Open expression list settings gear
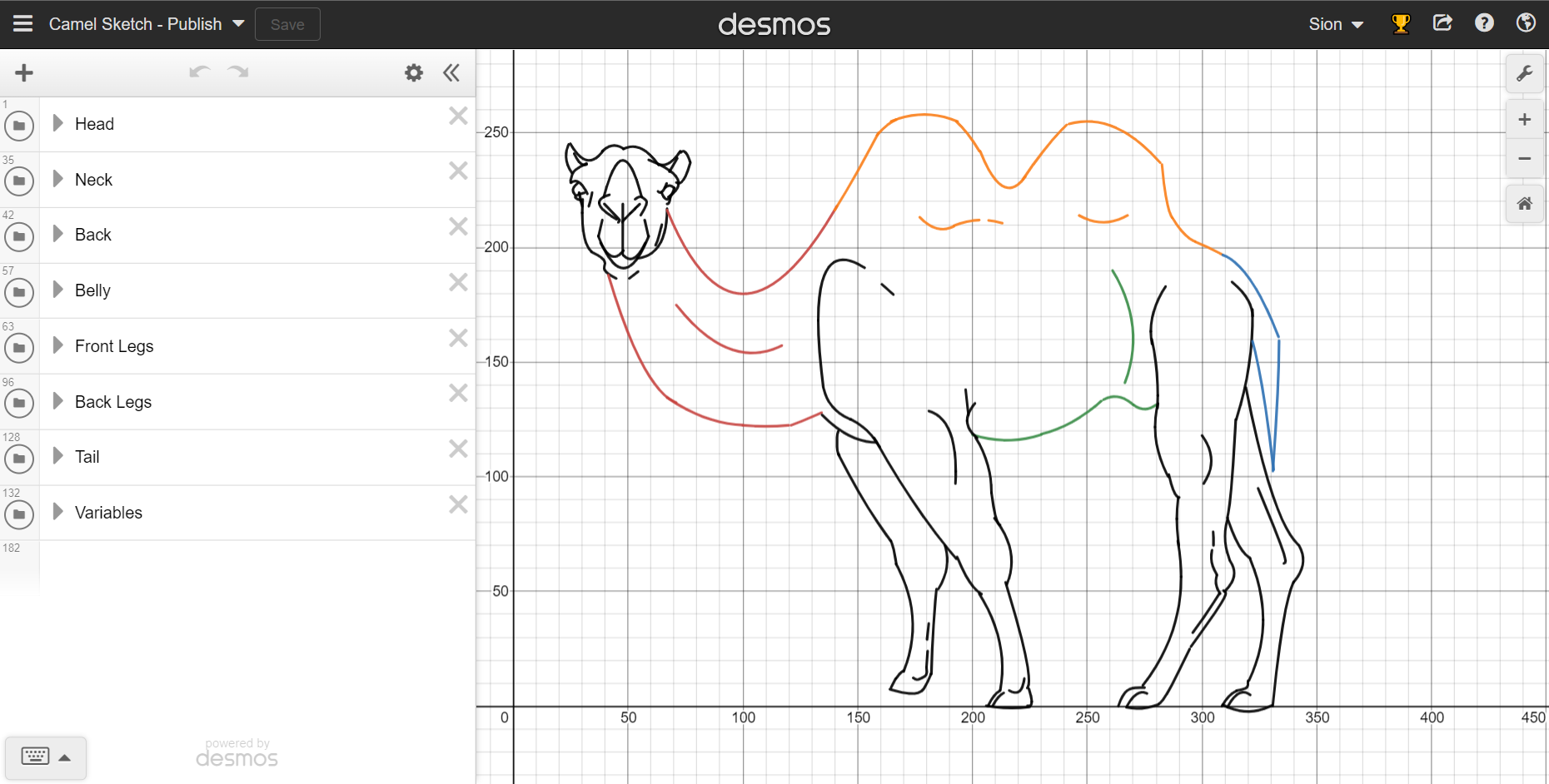Image resolution: width=1549 pixels, height=784 pixels. [x=414, y=73]
